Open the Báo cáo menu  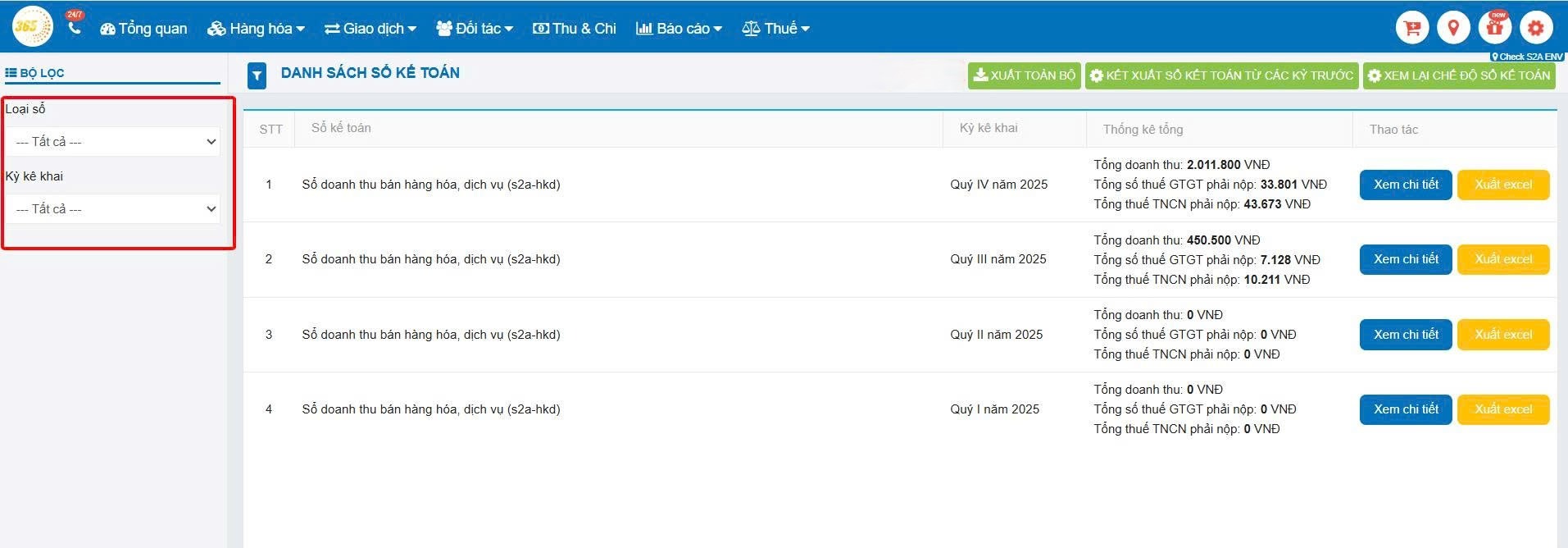tap(679, 29)
